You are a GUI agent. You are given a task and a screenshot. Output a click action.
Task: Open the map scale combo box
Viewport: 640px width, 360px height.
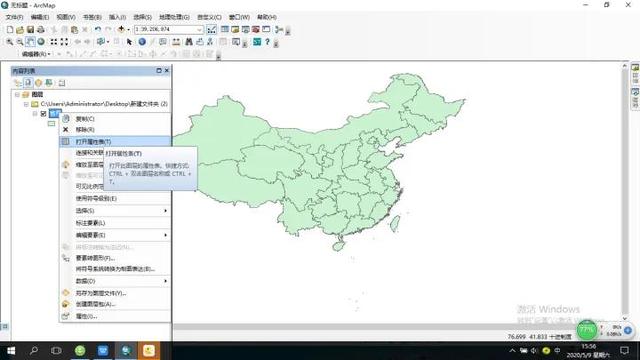click(x=169, y=29)
